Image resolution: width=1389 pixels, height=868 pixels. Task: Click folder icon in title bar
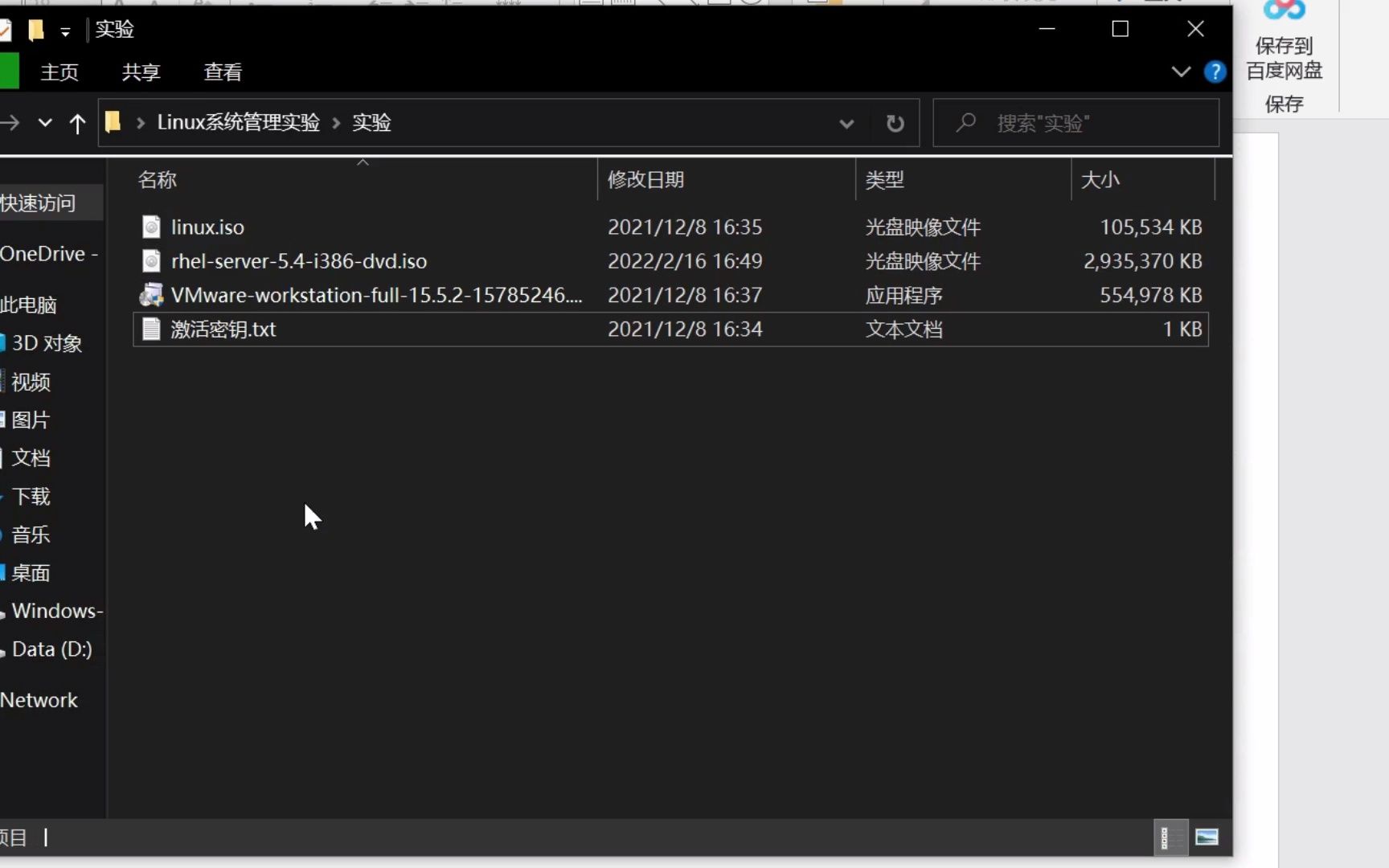coord(35,30)
